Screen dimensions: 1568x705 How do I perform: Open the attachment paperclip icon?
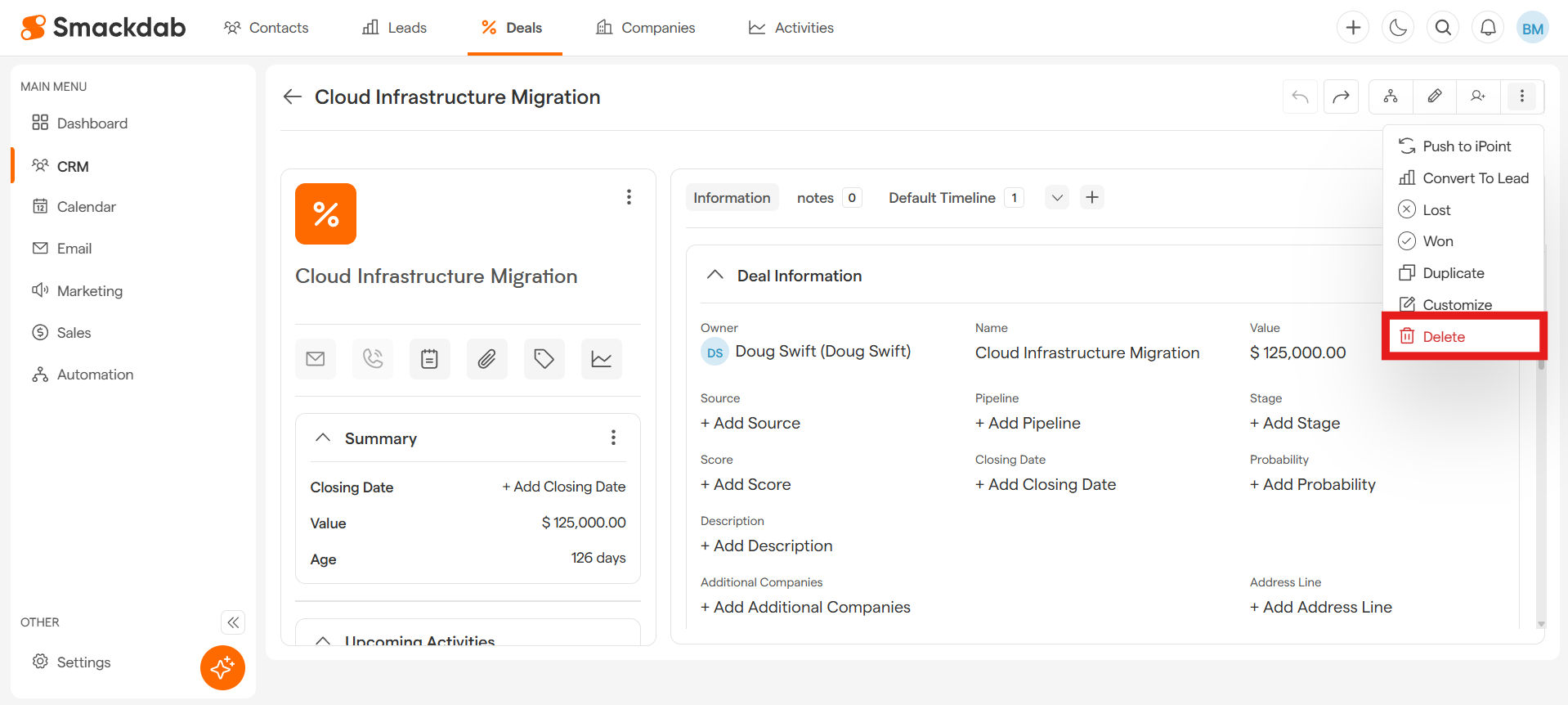[x=487, y=359]
